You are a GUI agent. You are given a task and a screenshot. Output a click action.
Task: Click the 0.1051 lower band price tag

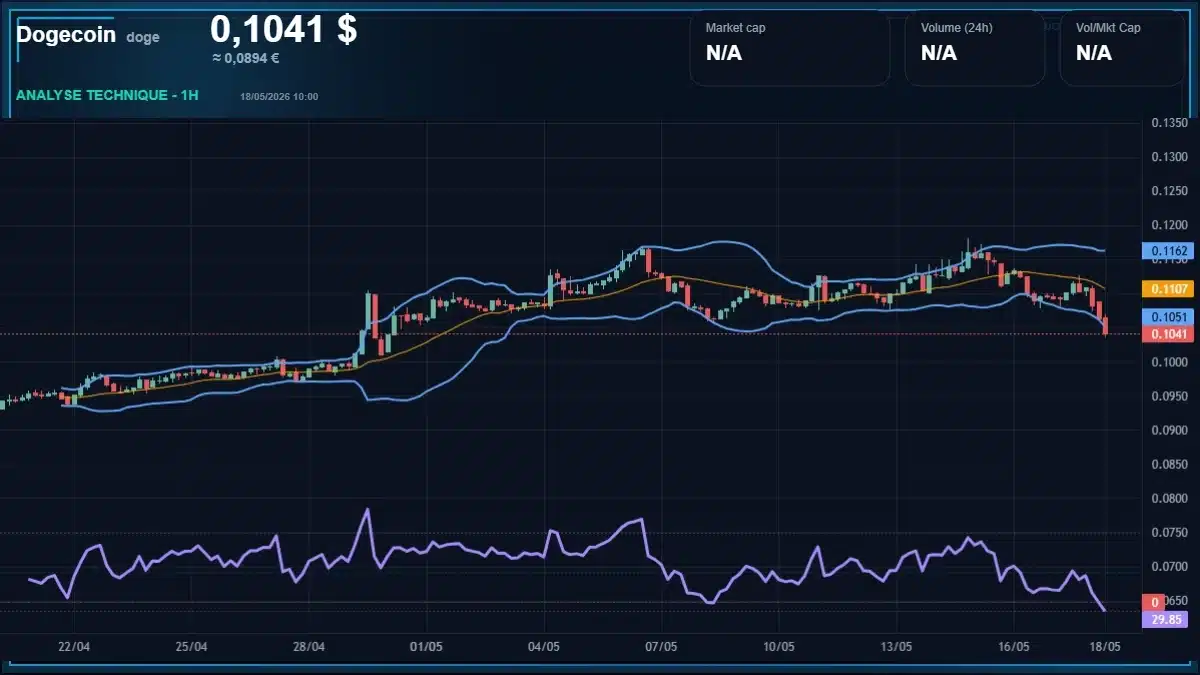point(1166,316)
